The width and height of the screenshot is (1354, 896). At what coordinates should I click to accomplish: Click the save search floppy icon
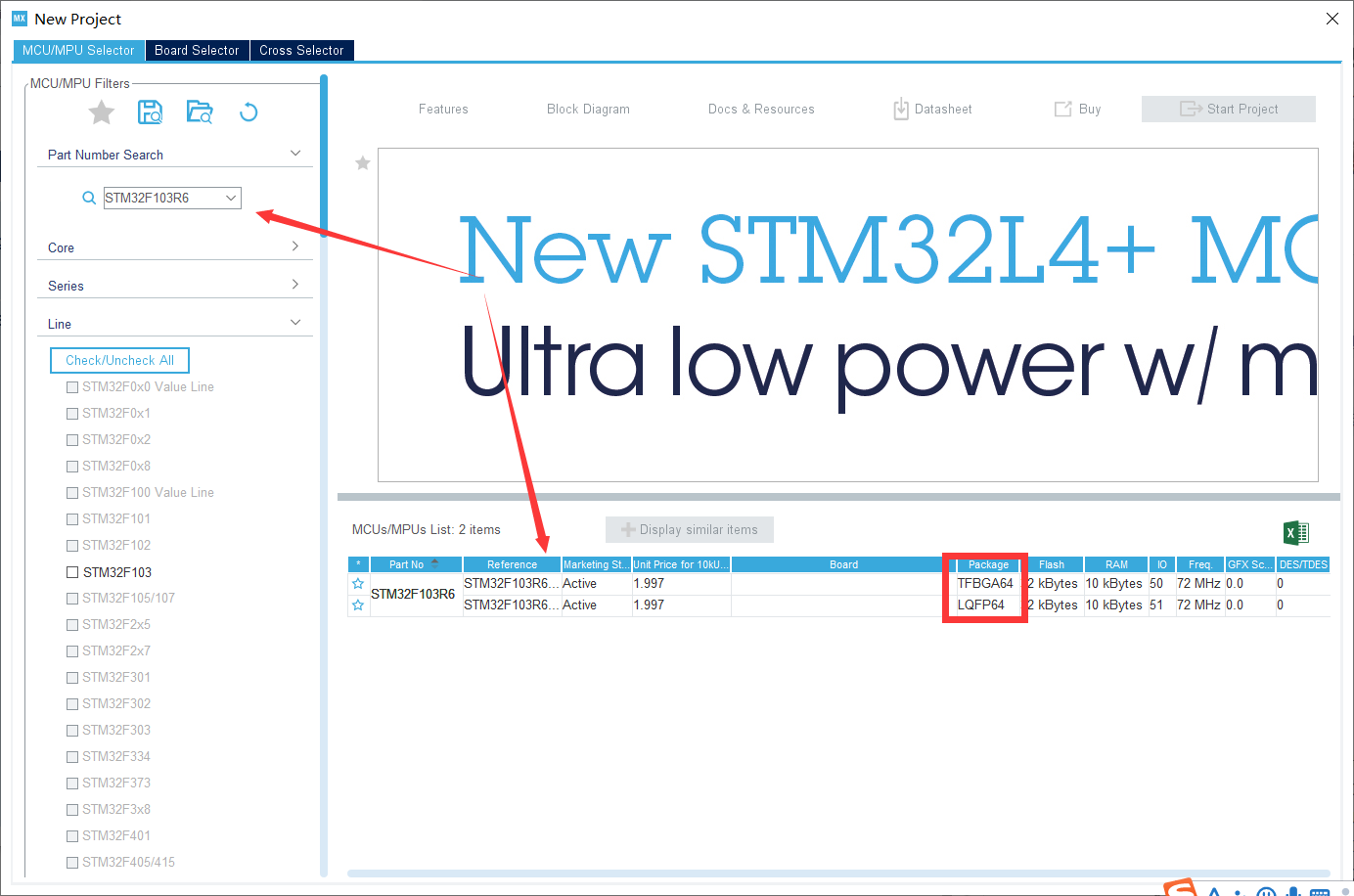point(151,112)
